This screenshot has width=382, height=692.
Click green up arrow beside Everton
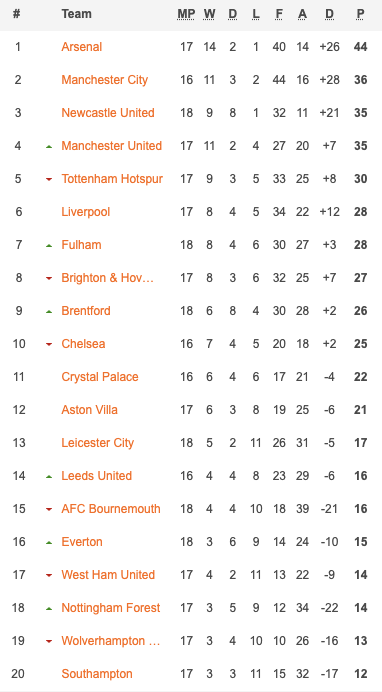pyautogui.click(x=49, y=542)
